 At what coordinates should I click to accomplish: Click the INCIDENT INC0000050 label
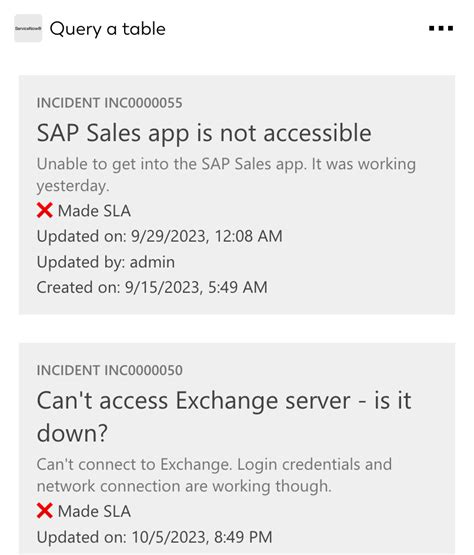click(x=110, y=371)
